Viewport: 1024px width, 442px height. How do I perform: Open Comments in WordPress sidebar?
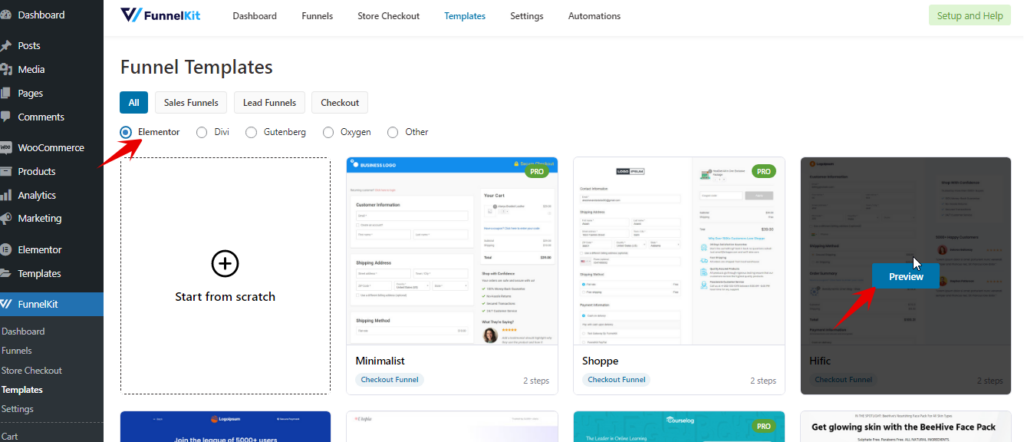(41, 117)
